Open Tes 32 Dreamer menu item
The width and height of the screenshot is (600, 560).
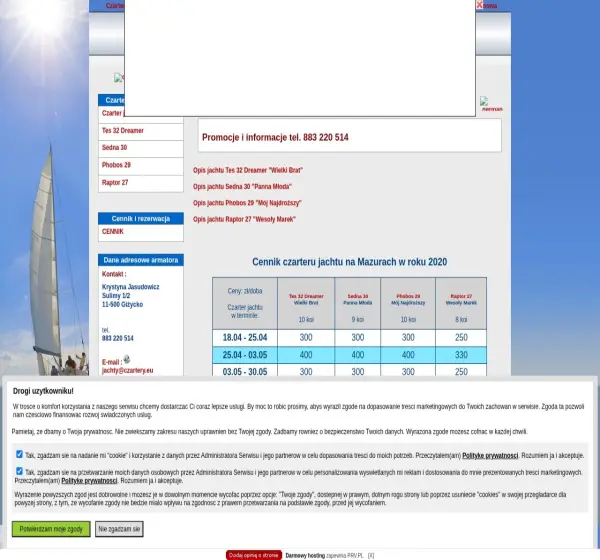click(x=123, y=131)
